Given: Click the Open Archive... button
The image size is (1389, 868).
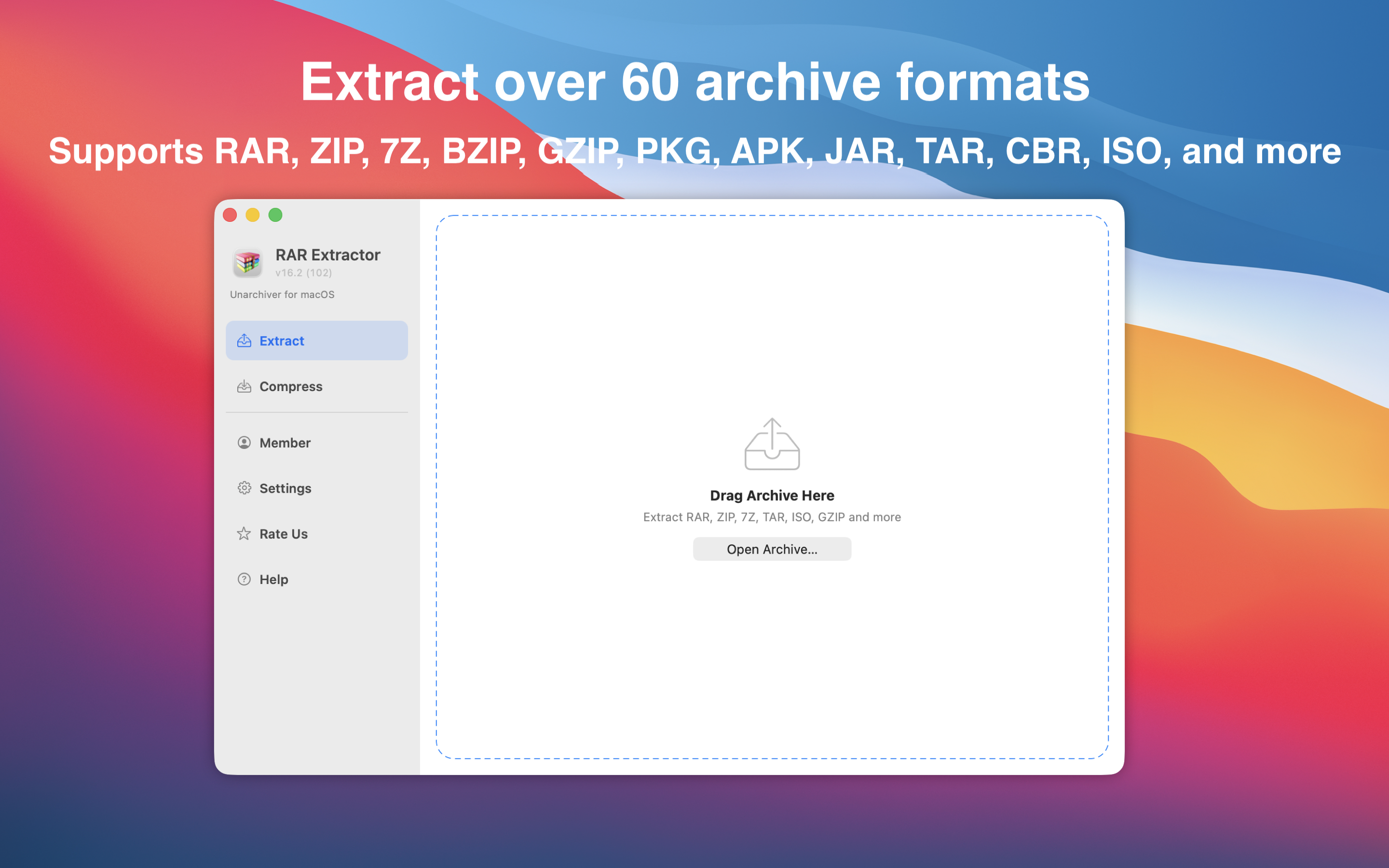Looking at the screenshot, I should [x=772, y=549].
